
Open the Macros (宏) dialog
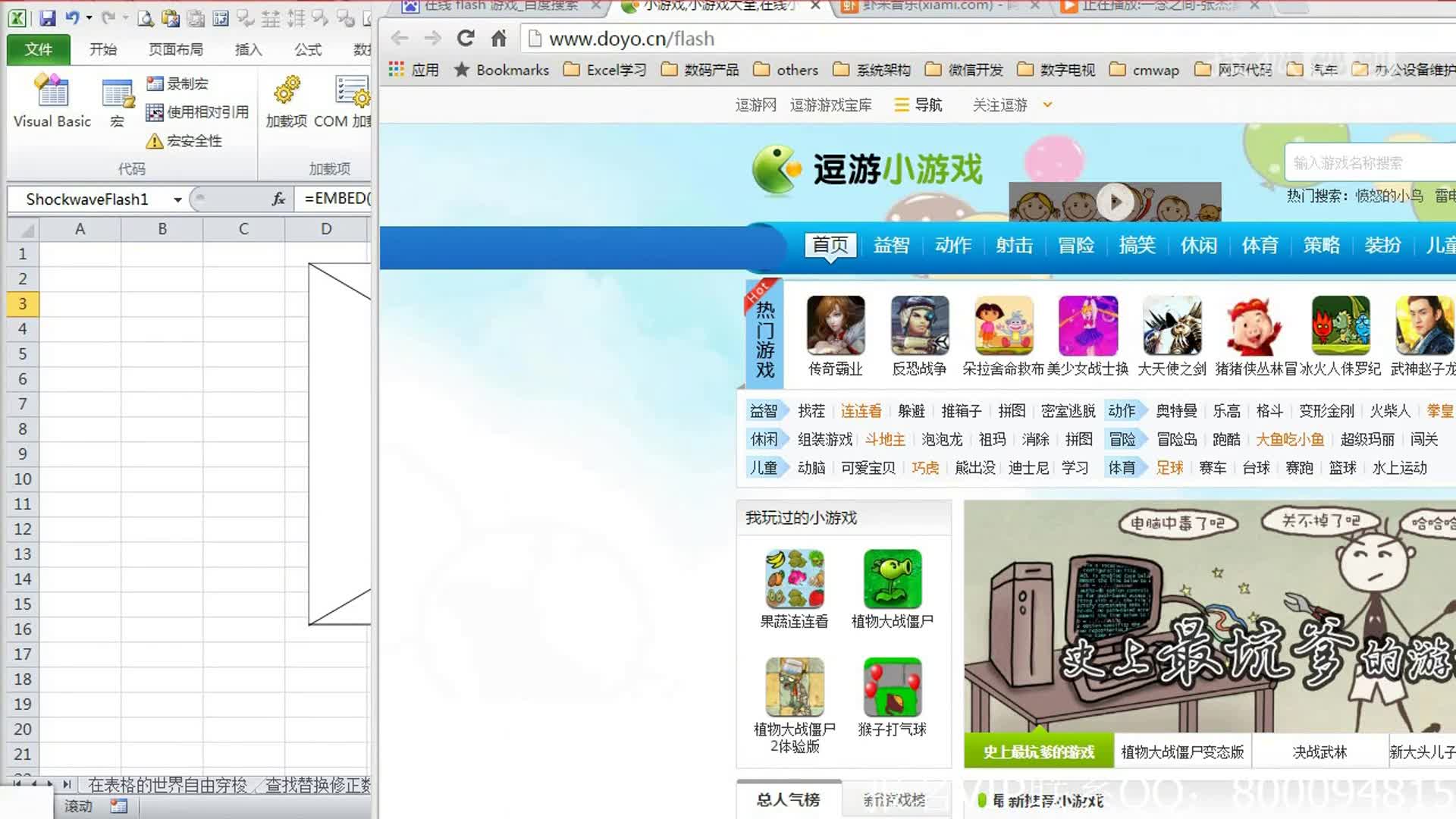(x=118, y=104)
